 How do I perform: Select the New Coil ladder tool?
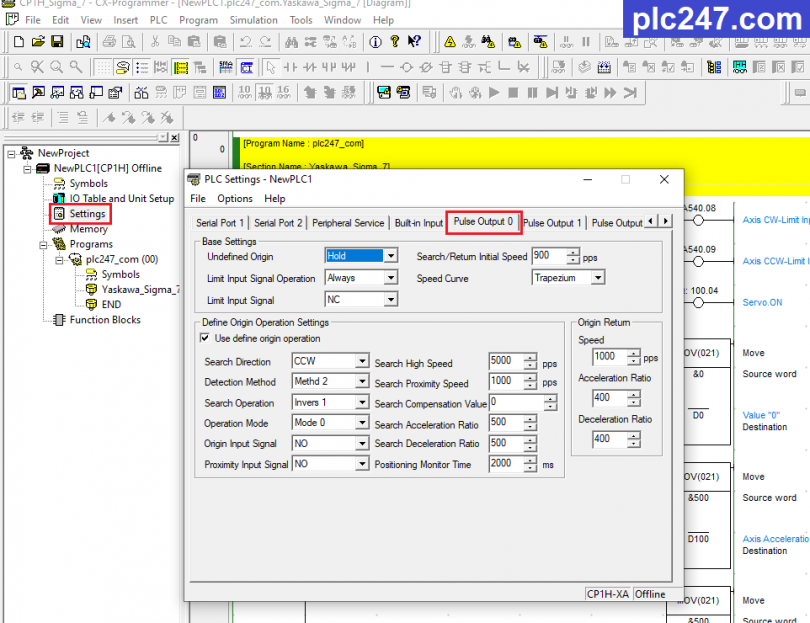406,66
